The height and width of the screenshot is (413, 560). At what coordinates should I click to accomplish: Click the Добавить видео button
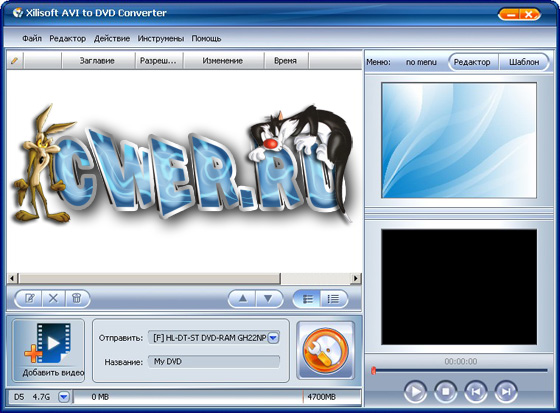pyautogui.click(x=49, y=350)
